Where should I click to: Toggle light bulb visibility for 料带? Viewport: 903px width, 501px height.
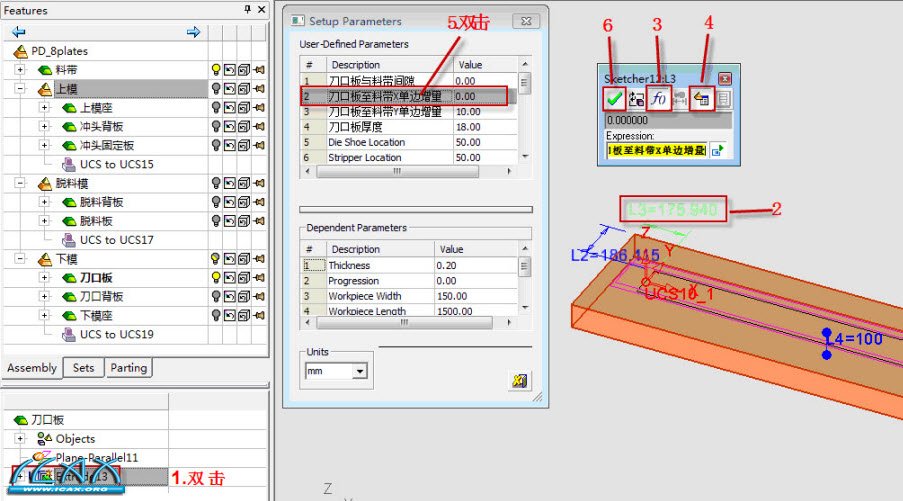pos(216,70)
